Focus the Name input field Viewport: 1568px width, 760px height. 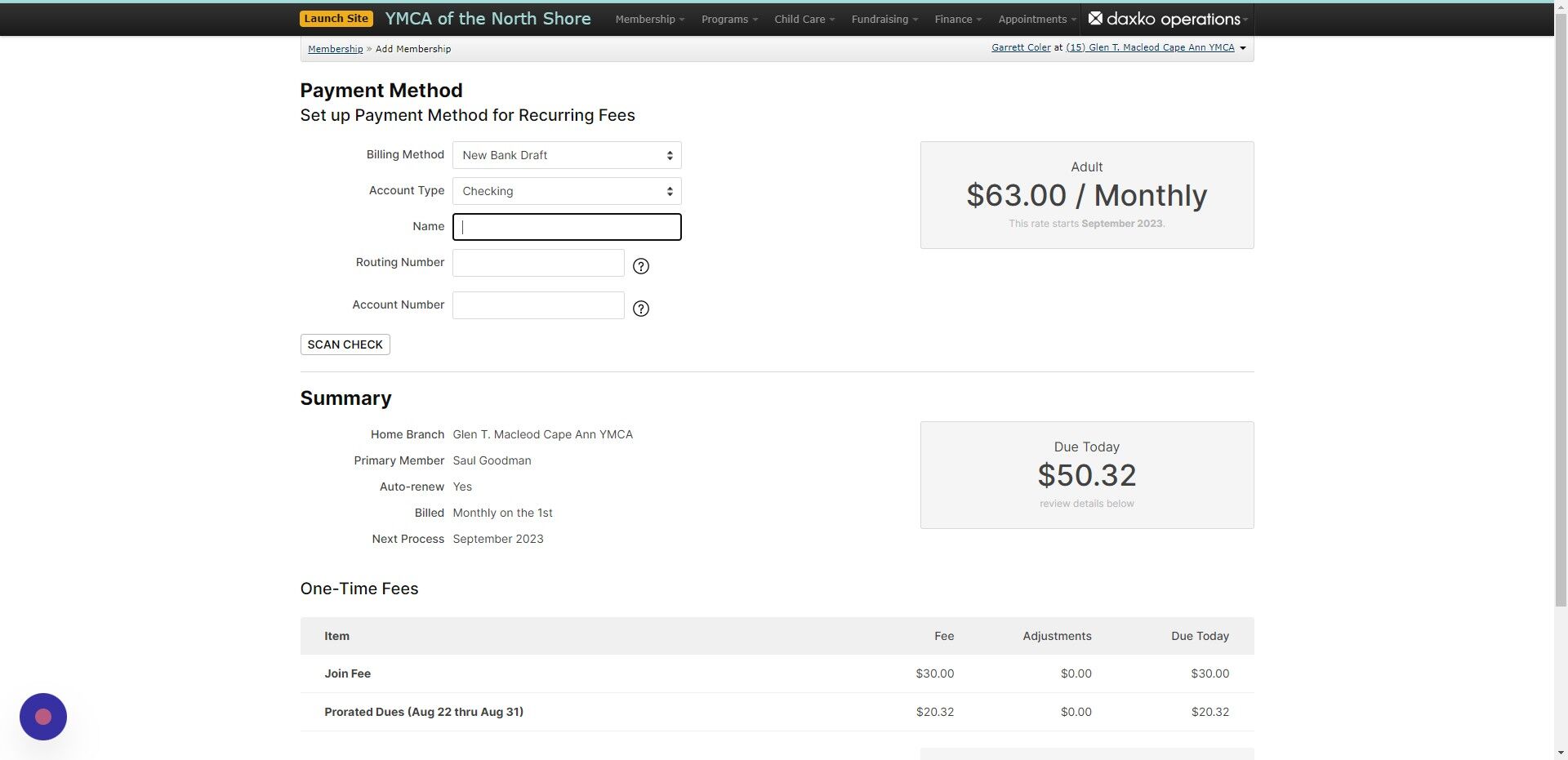point(567,227)
